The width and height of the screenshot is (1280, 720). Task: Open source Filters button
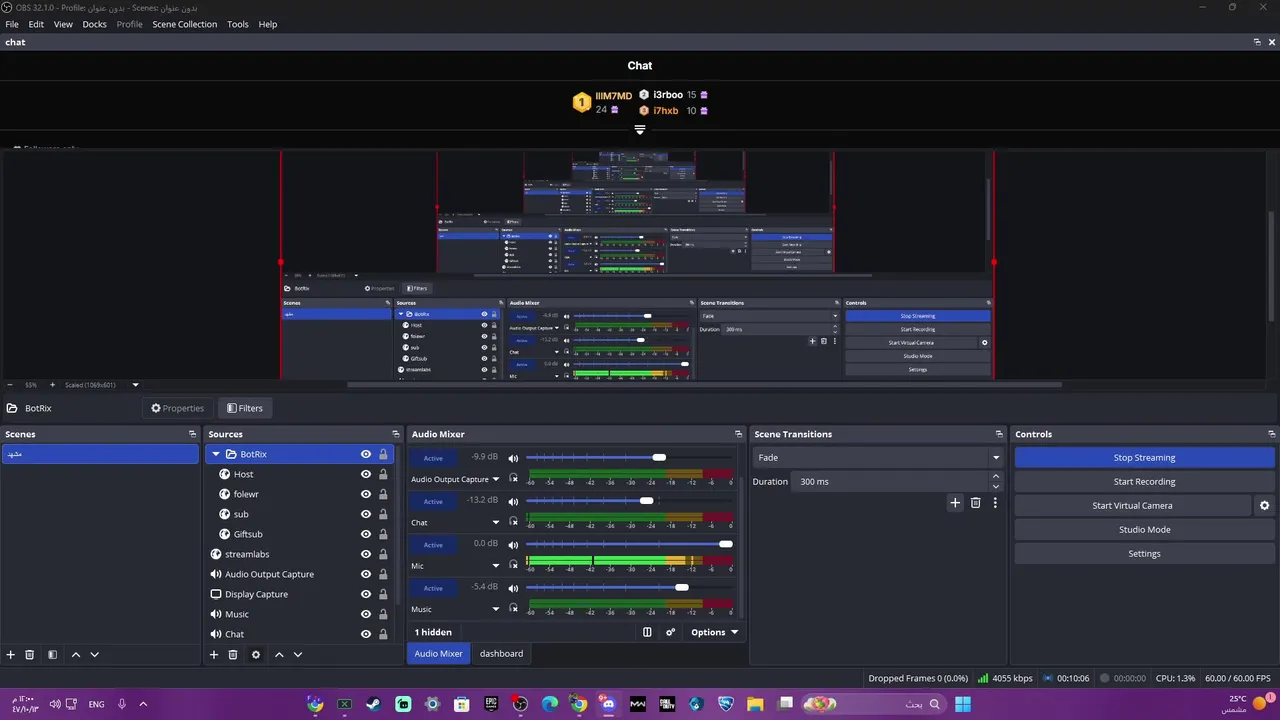[244, 408]
